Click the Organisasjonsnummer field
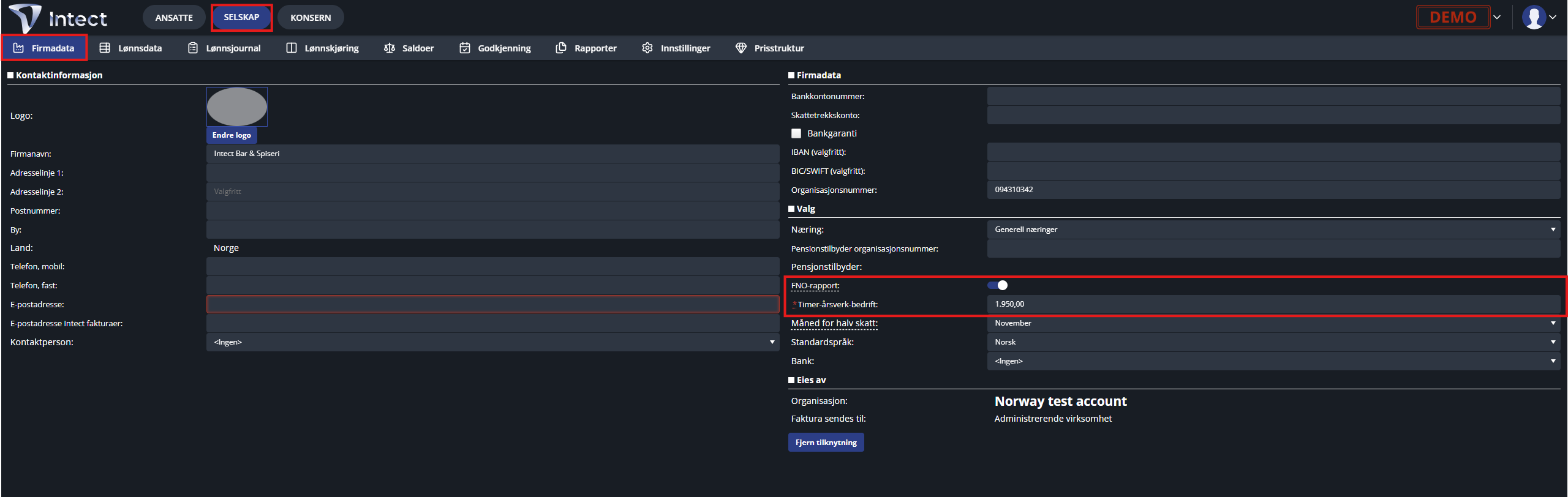Screen dimensions: 1568x497 1273,190
